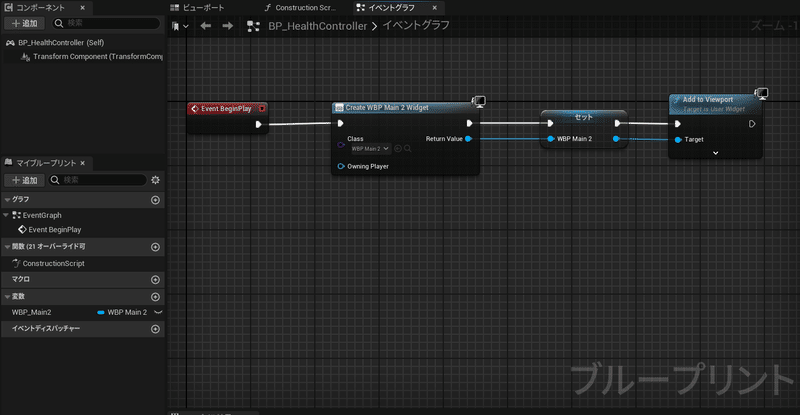Switch to the ビューポート tab
This screenshot has width=800, height=415.
click(x=197, y=8)
